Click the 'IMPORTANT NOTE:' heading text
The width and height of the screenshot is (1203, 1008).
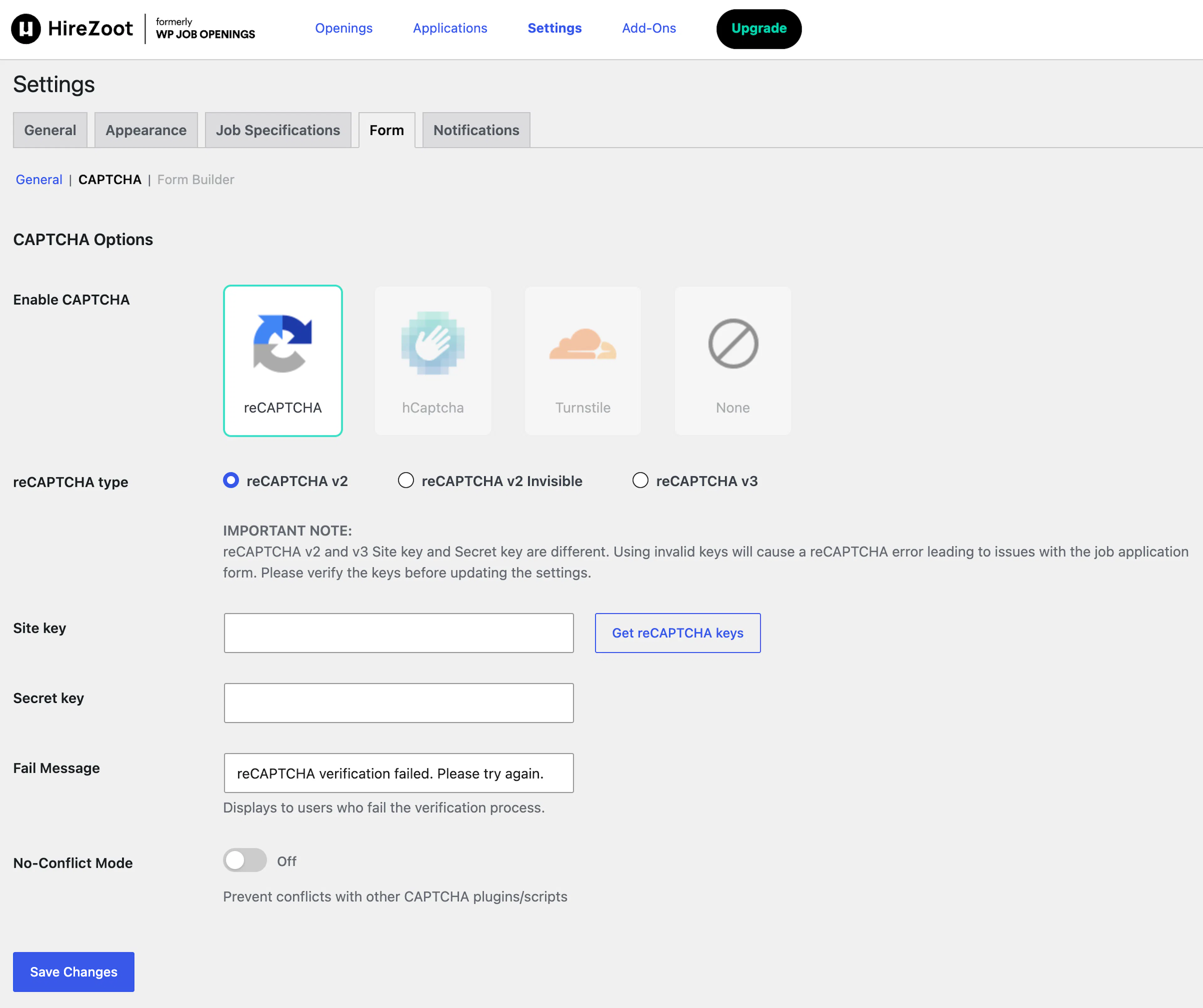(x=288, y=531)
